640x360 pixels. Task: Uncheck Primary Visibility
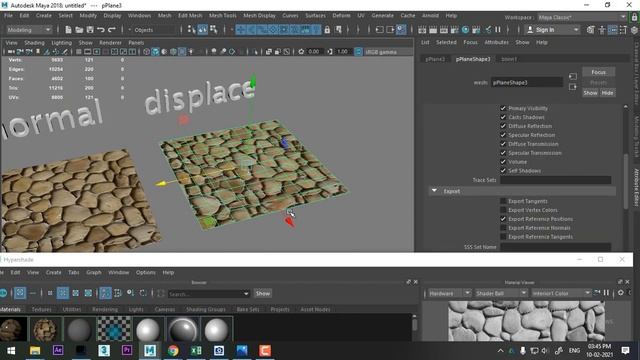503,108
